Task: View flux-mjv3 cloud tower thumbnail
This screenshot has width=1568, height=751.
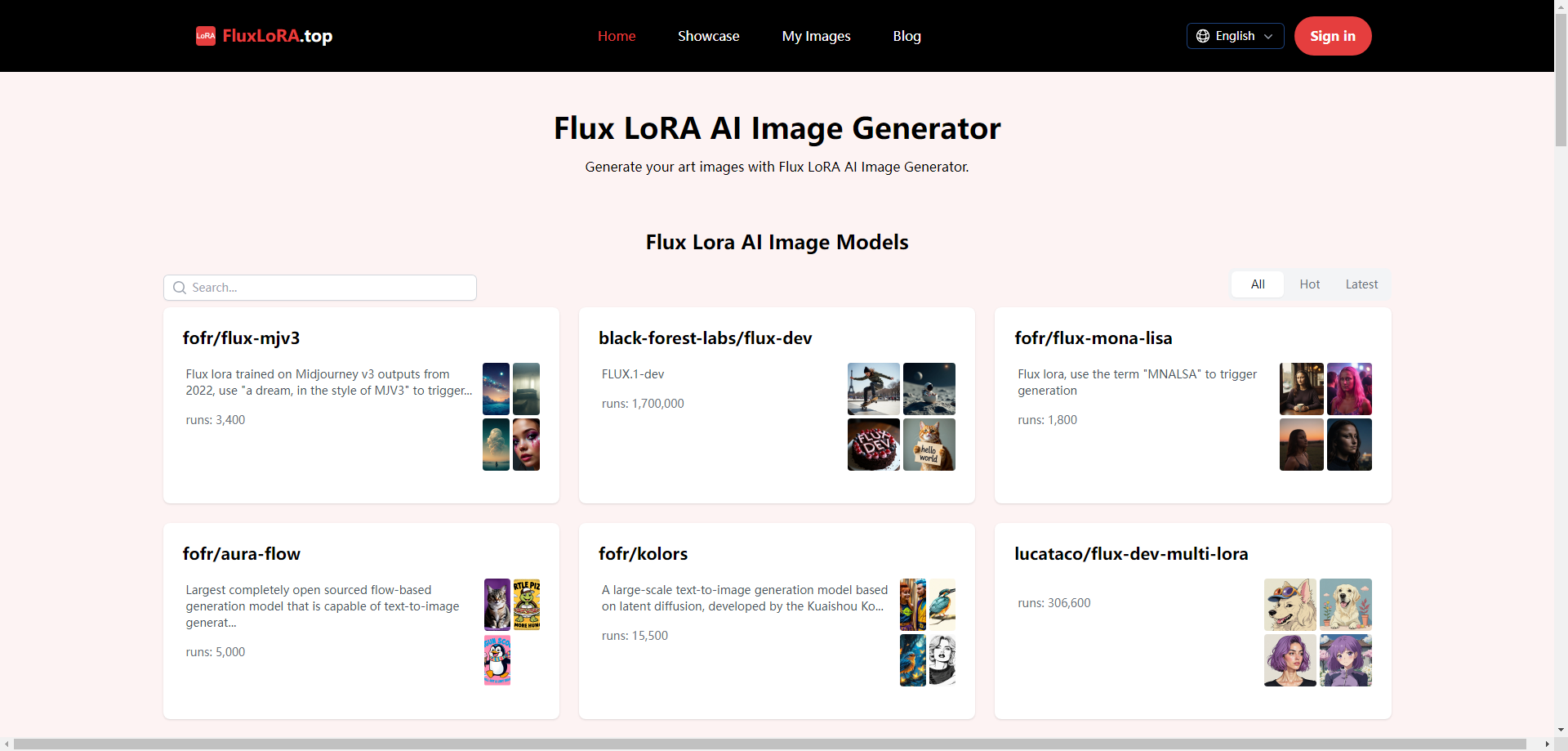Action: point(496,445)
